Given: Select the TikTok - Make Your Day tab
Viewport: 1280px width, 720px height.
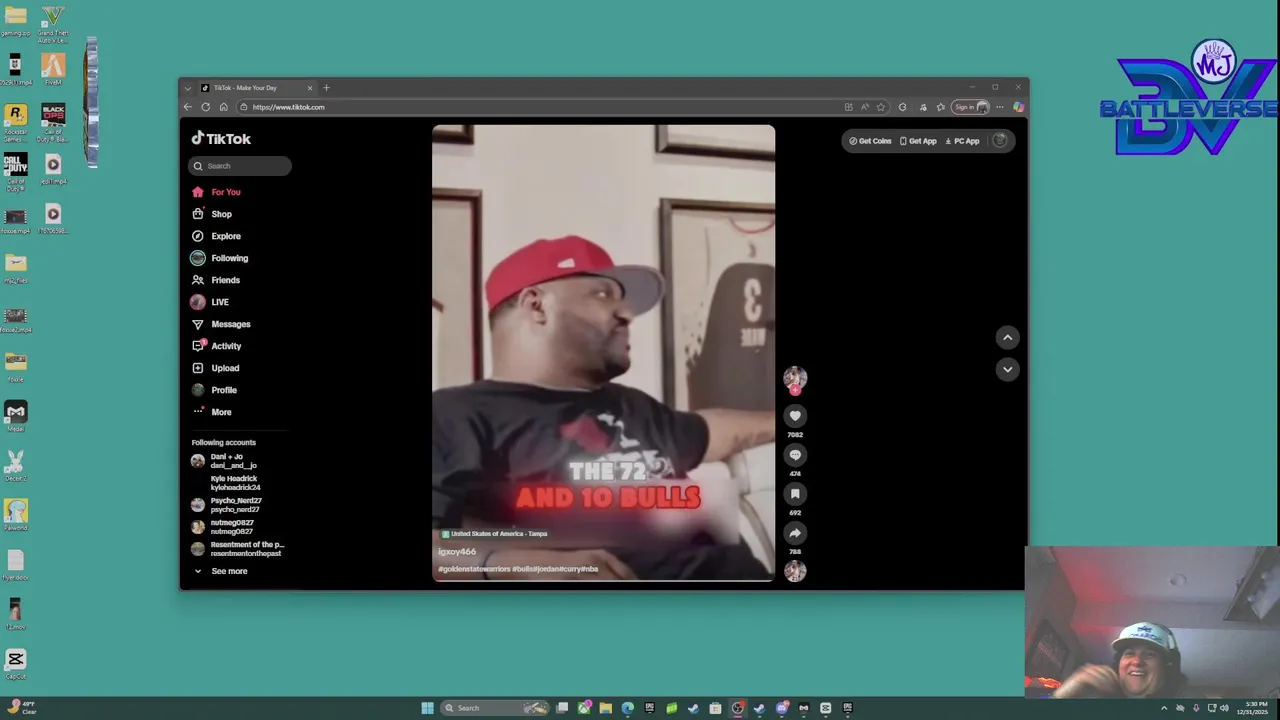Looking at the screenshot, I should pos(256,88).
